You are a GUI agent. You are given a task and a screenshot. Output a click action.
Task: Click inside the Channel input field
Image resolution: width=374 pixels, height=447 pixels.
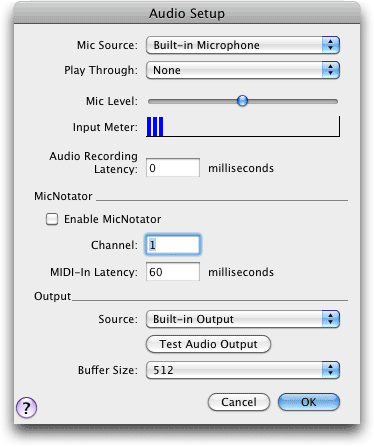(x=173, y=245)
